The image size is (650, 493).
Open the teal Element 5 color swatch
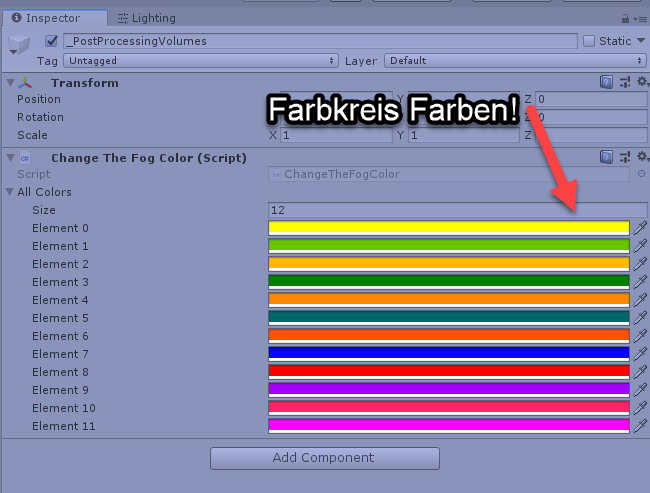(449, 318)
